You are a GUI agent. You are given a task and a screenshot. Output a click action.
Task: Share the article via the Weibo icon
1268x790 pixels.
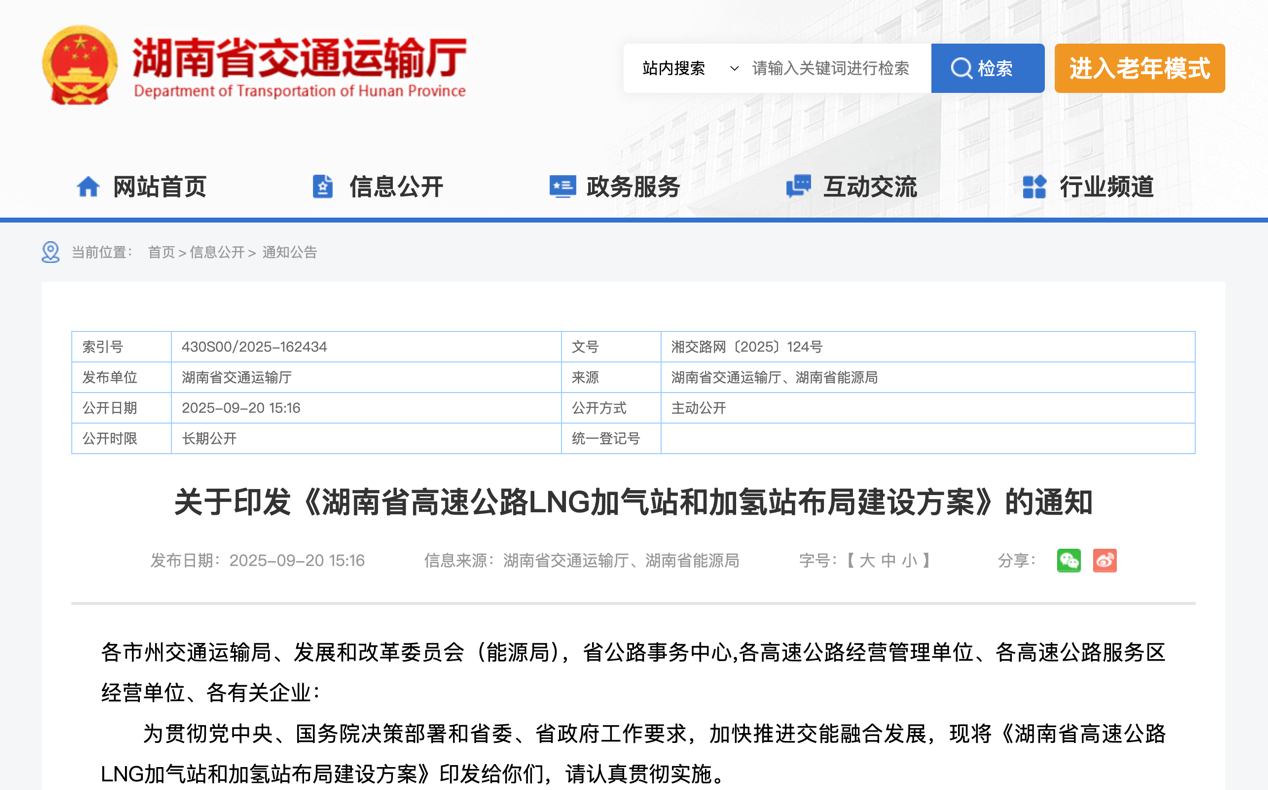(x=1104, y=561)
